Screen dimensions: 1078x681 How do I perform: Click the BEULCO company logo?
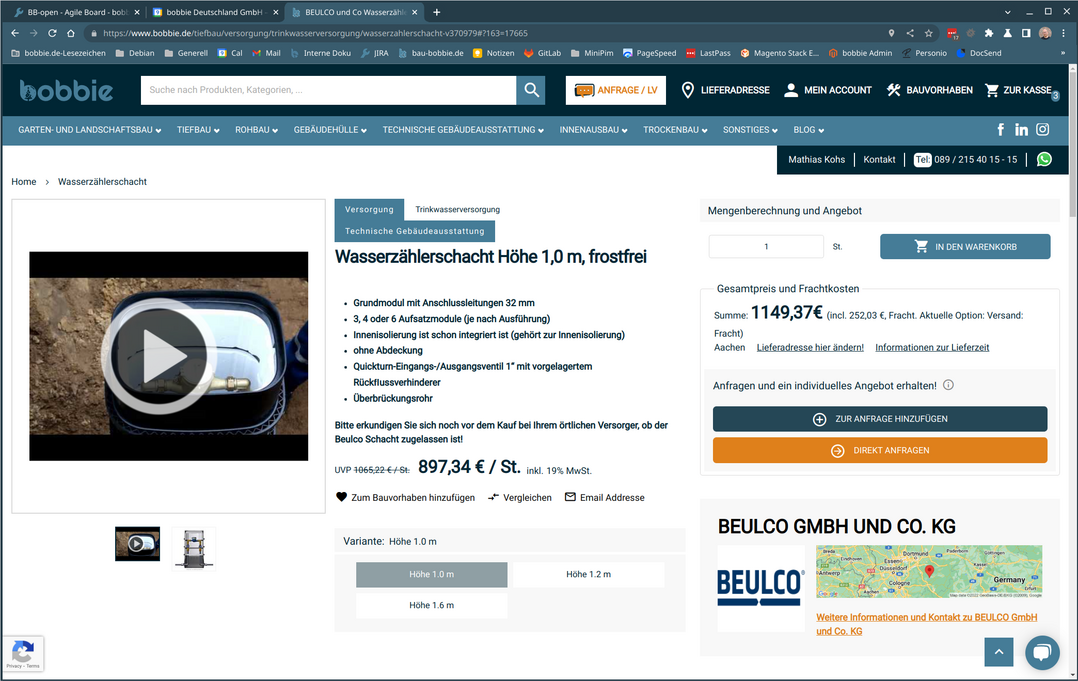(x=760, y=587)
